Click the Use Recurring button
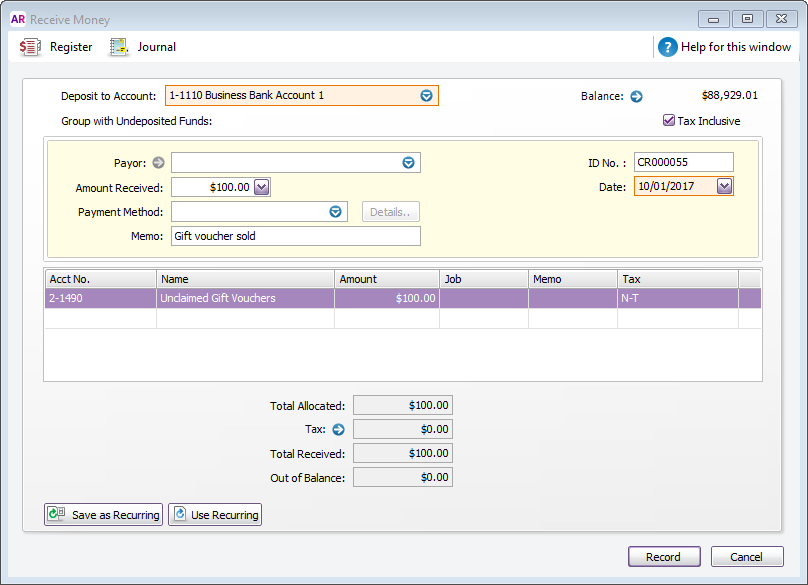 215,515
